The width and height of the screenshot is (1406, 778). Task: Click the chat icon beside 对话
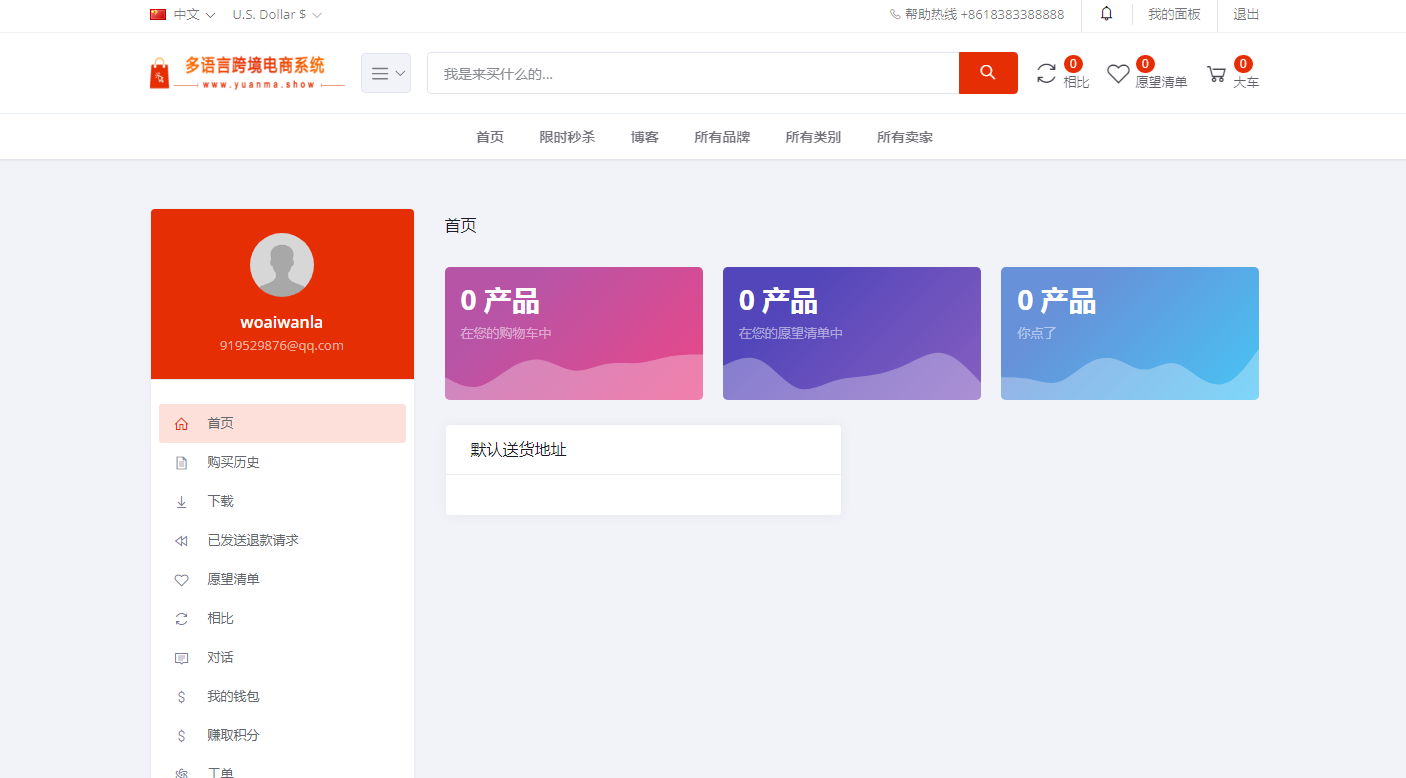point(181,658)
